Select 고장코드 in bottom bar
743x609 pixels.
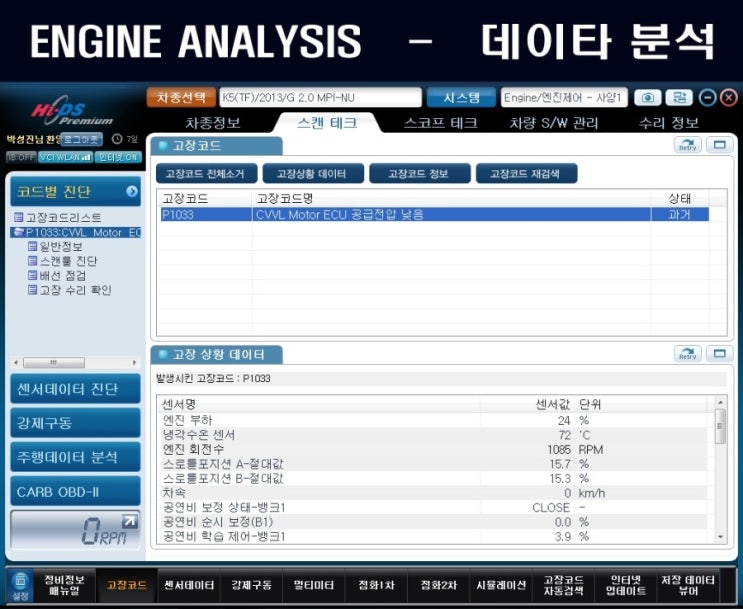(x=127, y=586)
